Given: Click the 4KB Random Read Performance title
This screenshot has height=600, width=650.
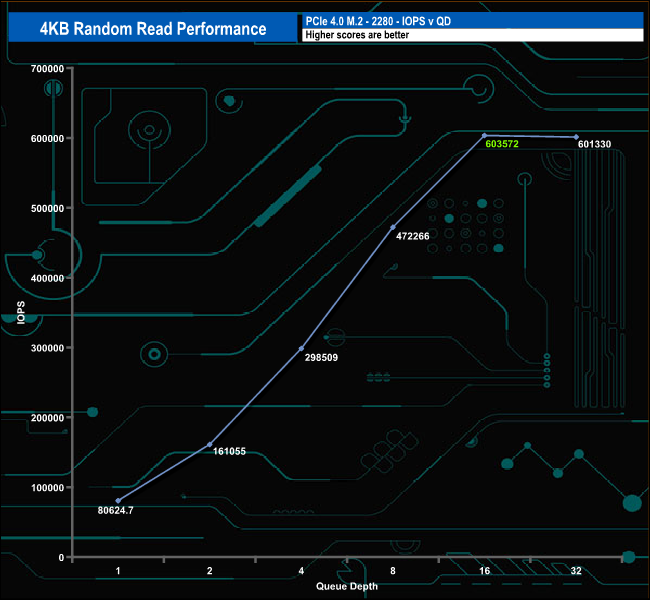Looking at the screenshot, I should point(153,29).
